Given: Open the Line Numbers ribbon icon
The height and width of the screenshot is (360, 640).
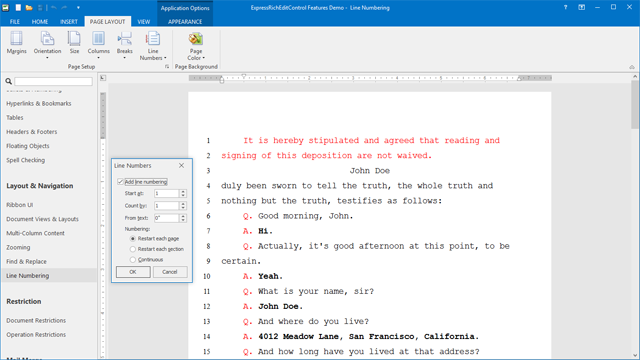Looking at the screenshot, I should 153,46.
